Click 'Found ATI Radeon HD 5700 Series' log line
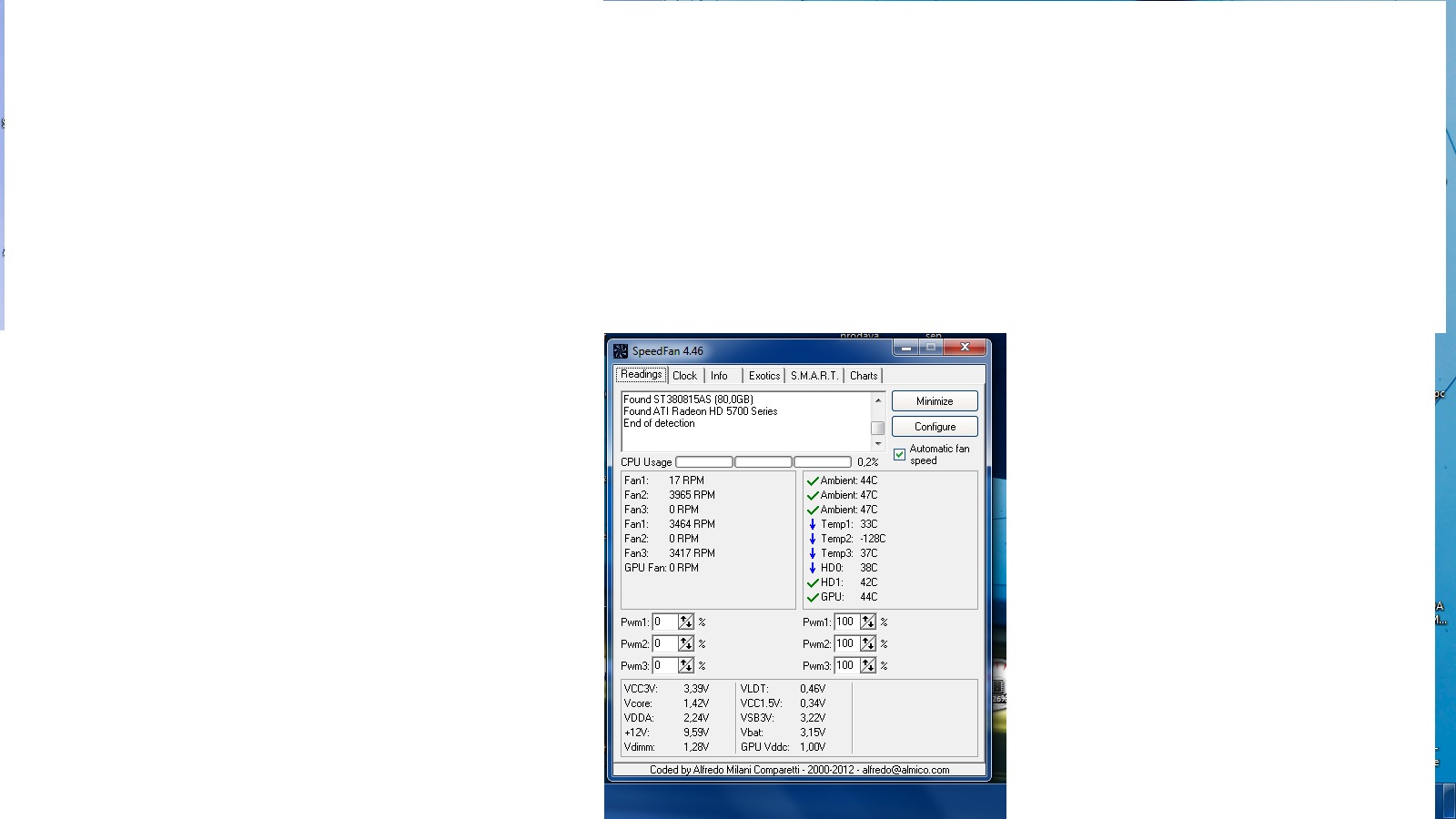This screenshot has width=1456, height=819. [x=701, y=411]
